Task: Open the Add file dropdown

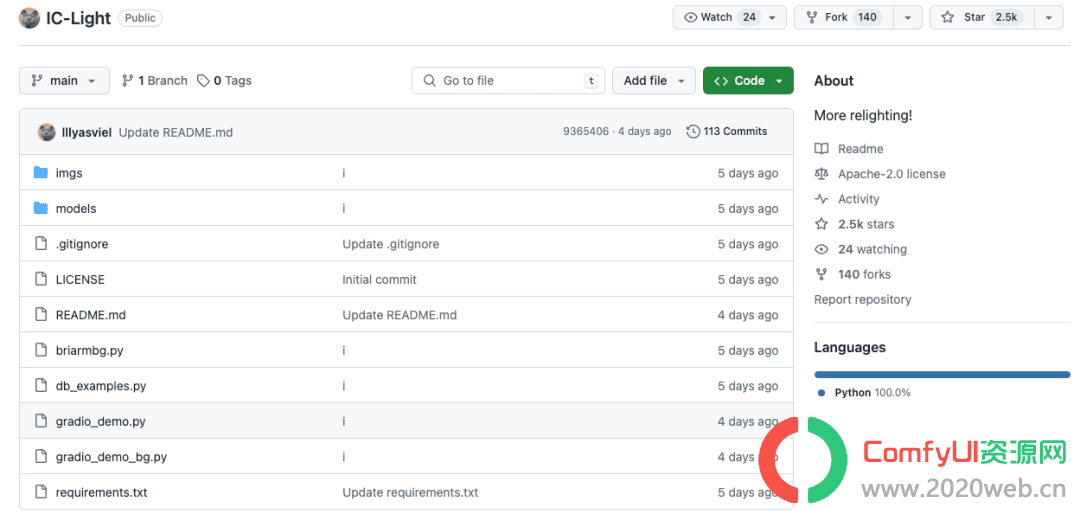Action: (654, 81)
